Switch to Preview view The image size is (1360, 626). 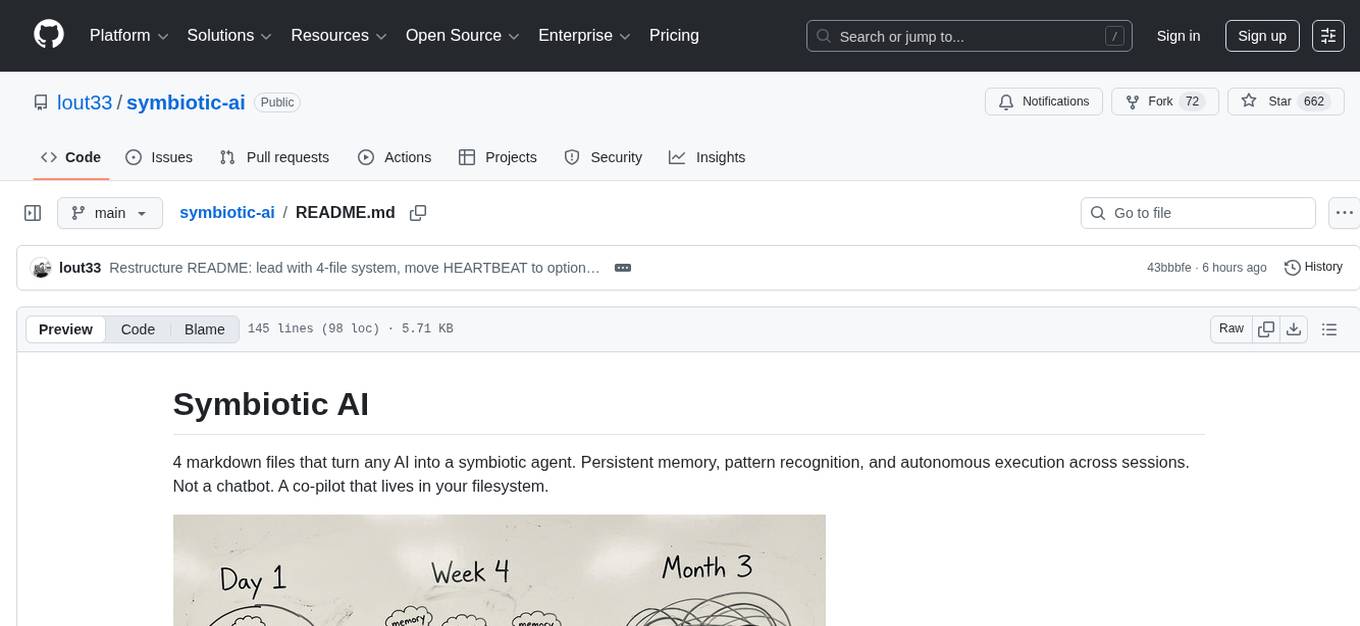66,329
